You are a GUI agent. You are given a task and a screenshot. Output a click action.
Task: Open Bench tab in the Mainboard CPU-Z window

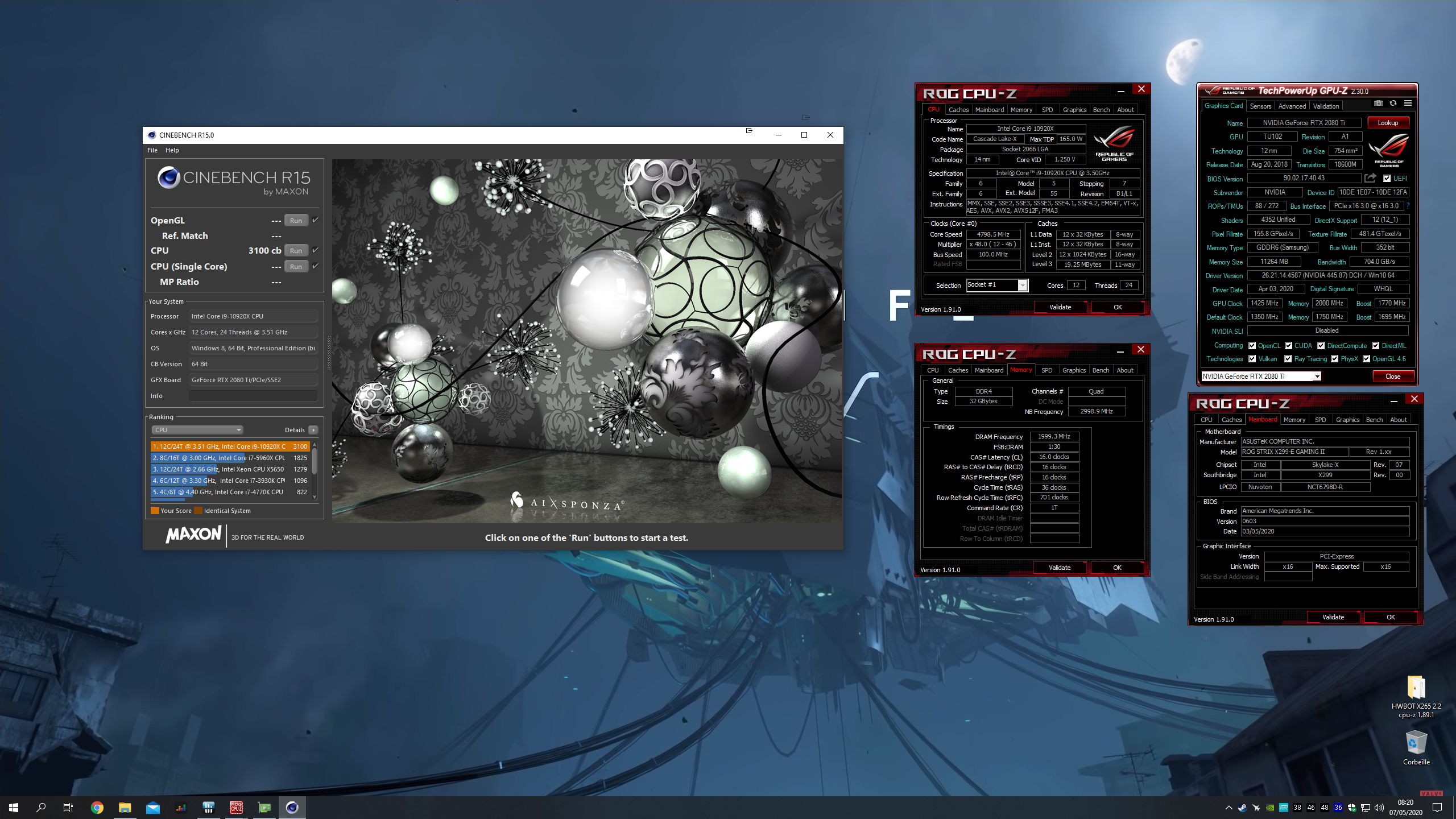pyautogui.click(x=1374, y=420)
